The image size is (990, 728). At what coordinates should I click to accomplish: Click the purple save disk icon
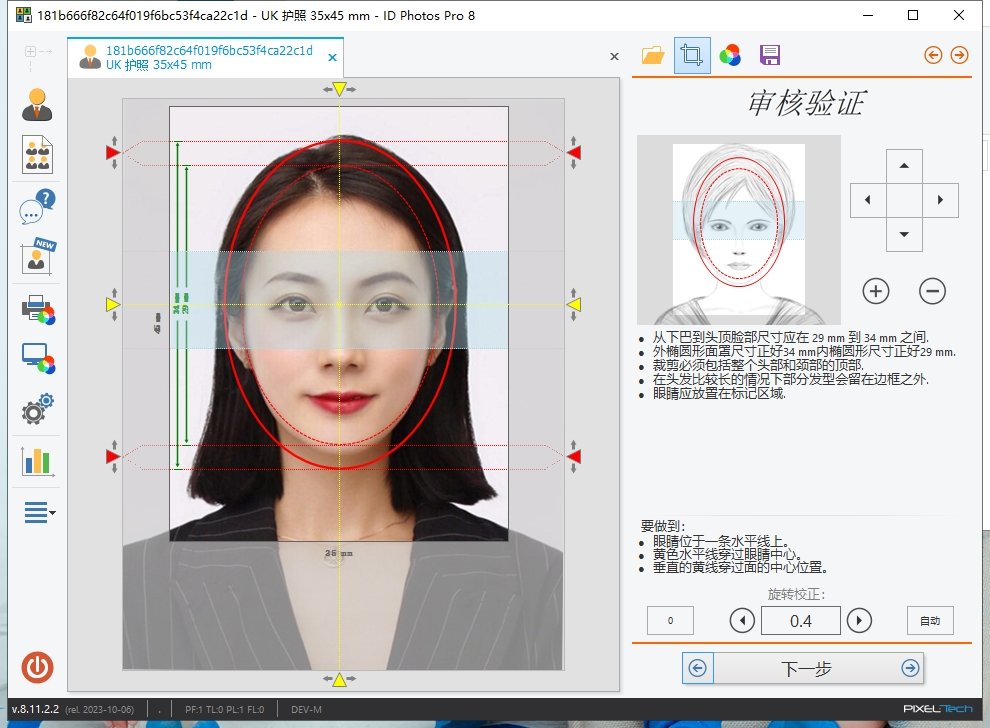(769, 55)
